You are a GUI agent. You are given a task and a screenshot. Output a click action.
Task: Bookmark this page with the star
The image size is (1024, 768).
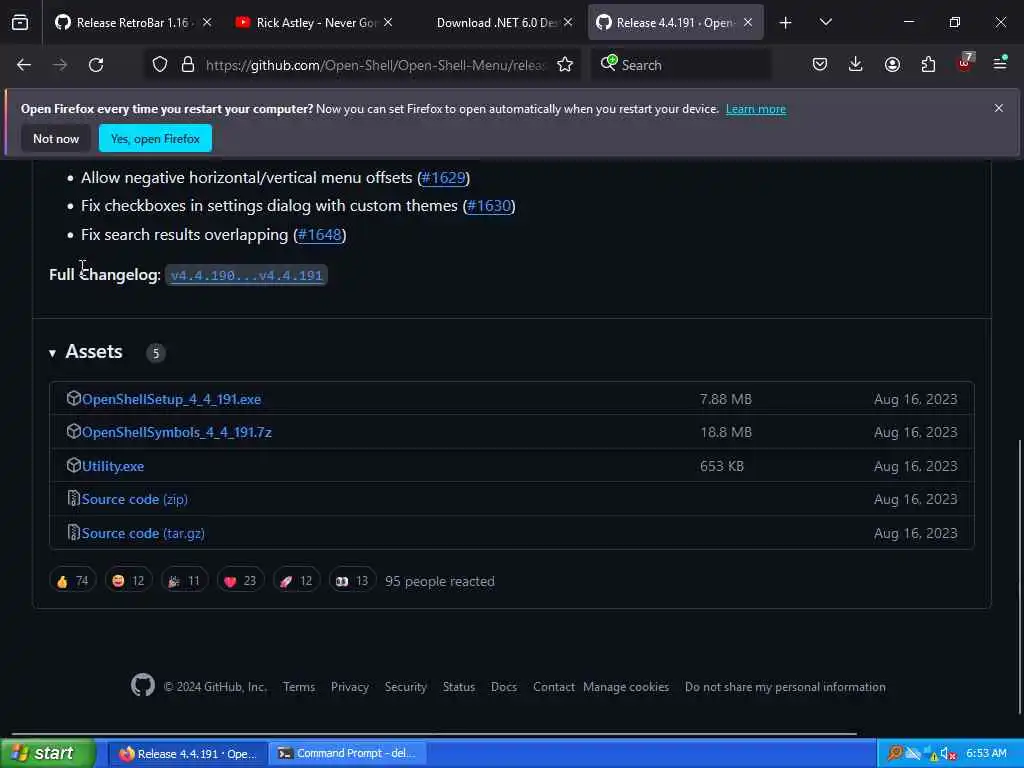565,65
